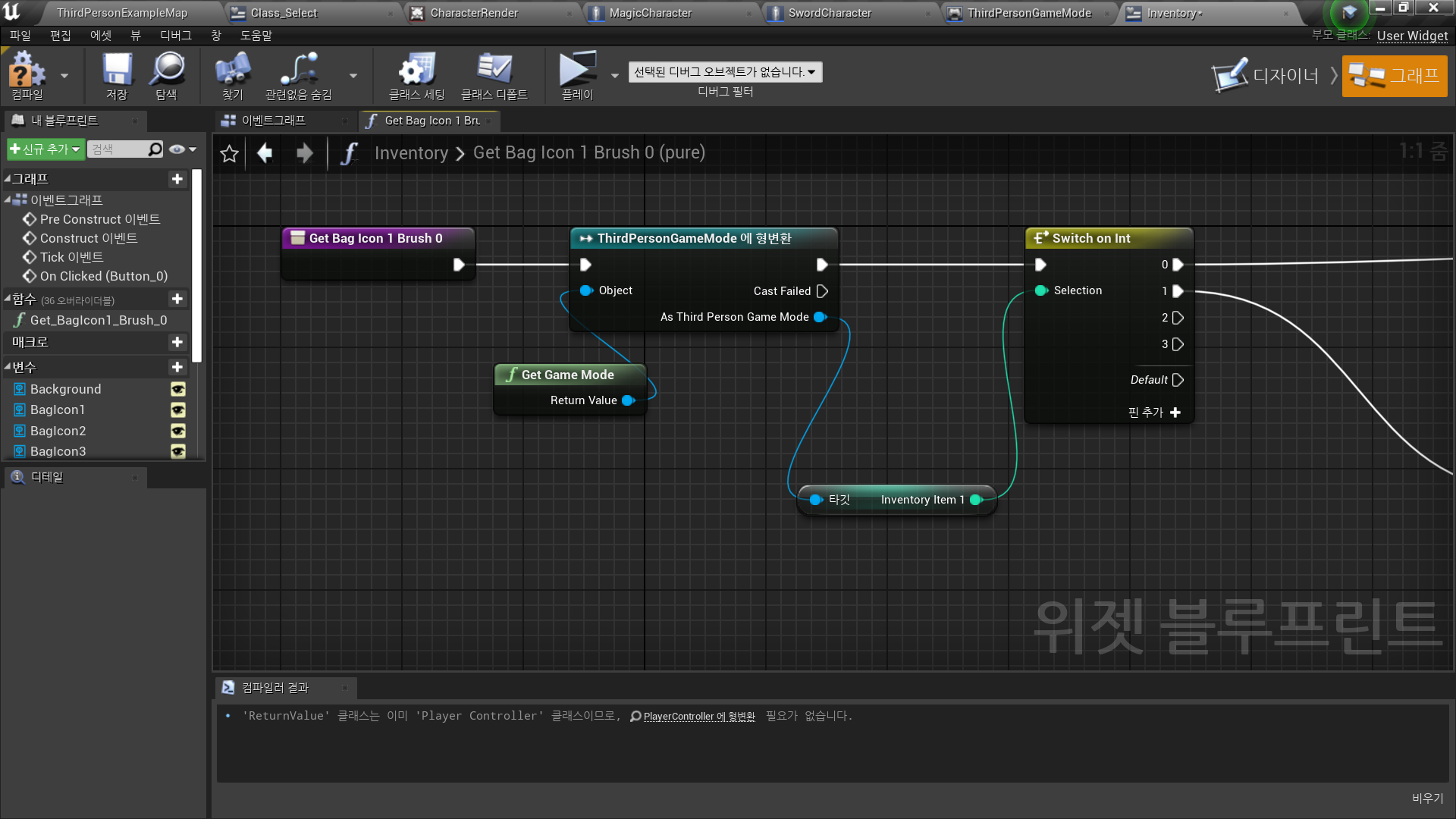Toggle visibility eye for Background variable
The width and height of the screenshot is (1456, 819).
[178, 389]
